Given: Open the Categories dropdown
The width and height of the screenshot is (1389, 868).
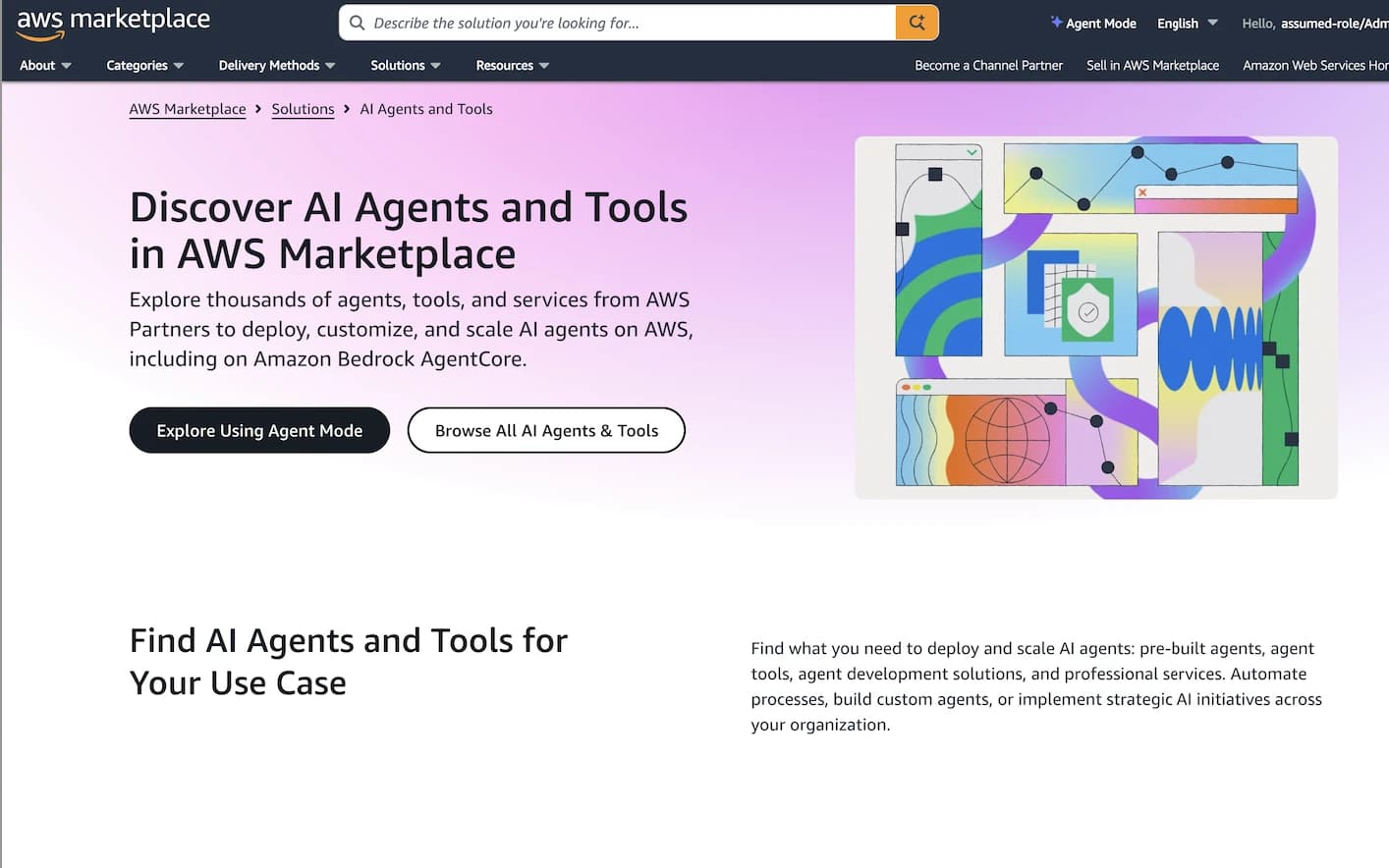Looking at the screenshot, I should (145, 66).
